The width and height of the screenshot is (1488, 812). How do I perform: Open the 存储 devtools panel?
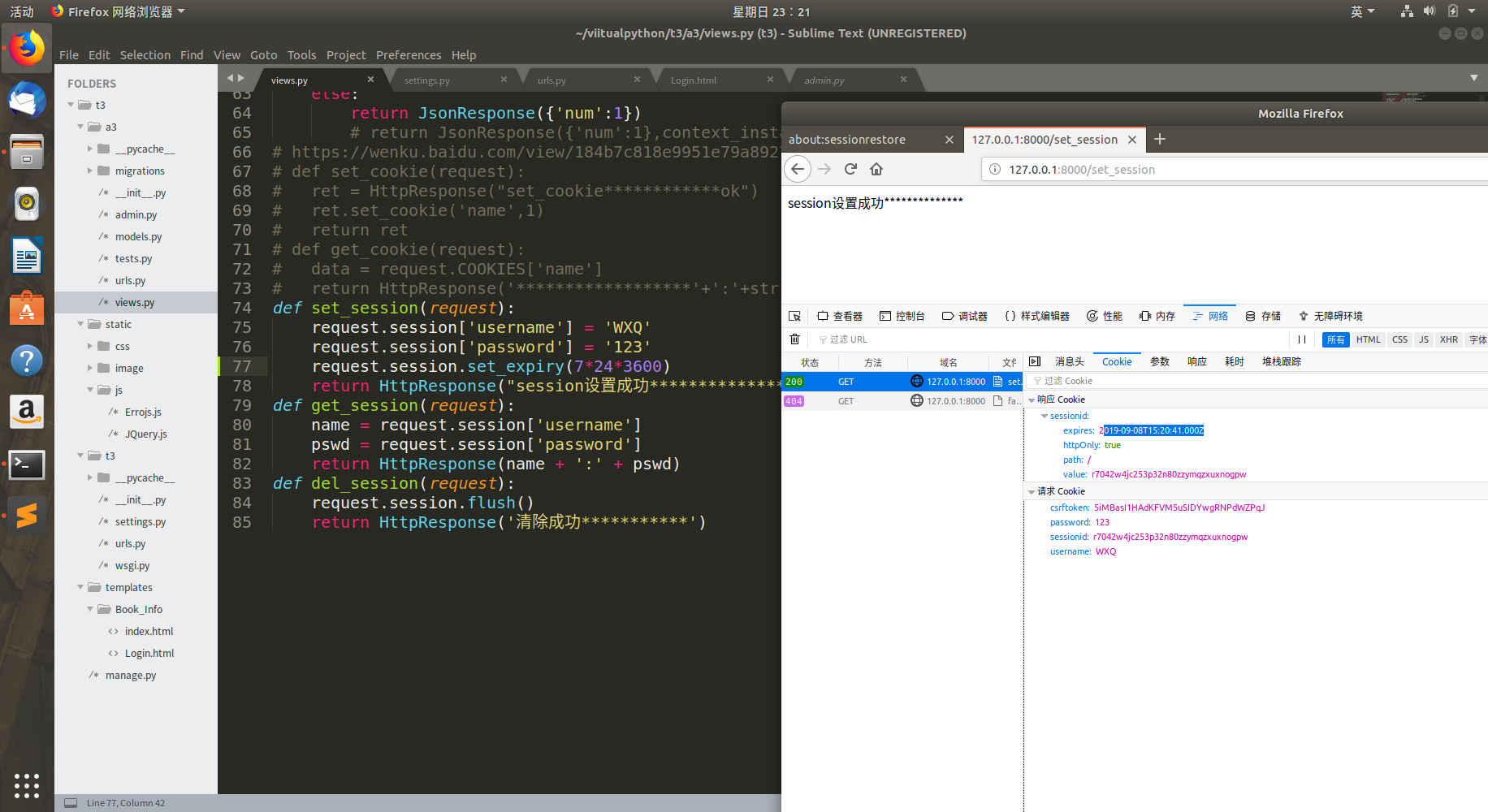tap(1263, 316)
